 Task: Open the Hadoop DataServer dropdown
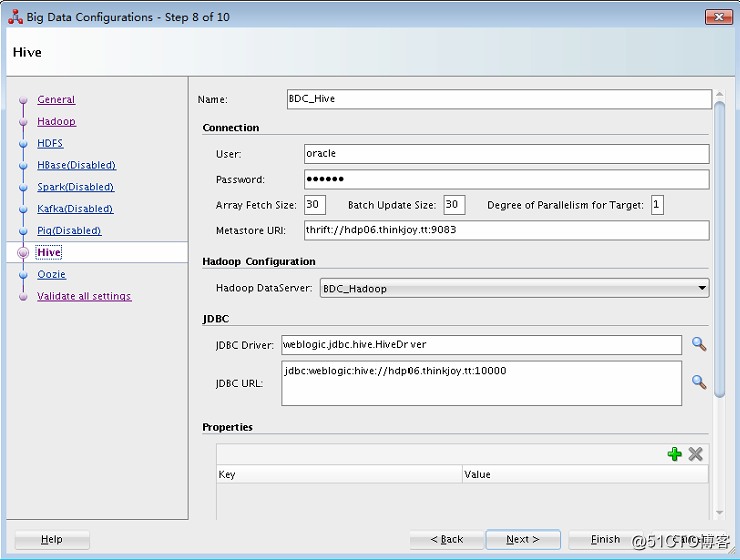pyautogui.click(x=514, y=288)
